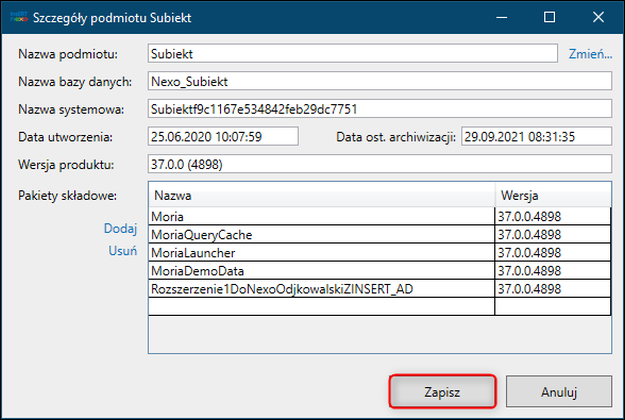Click the Dodaj link for packages
This screenshot has height=420, width=625.
tap(120, 229)
